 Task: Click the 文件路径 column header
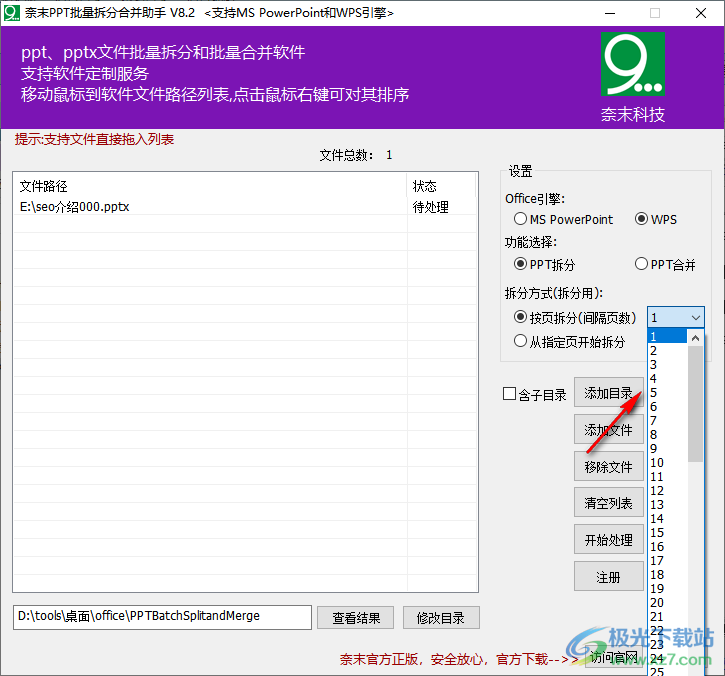pos(210,186)
